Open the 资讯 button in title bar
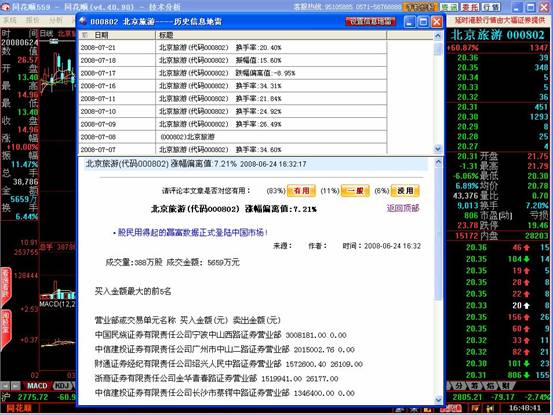The image size is (553, 415). tap(449, 7)
